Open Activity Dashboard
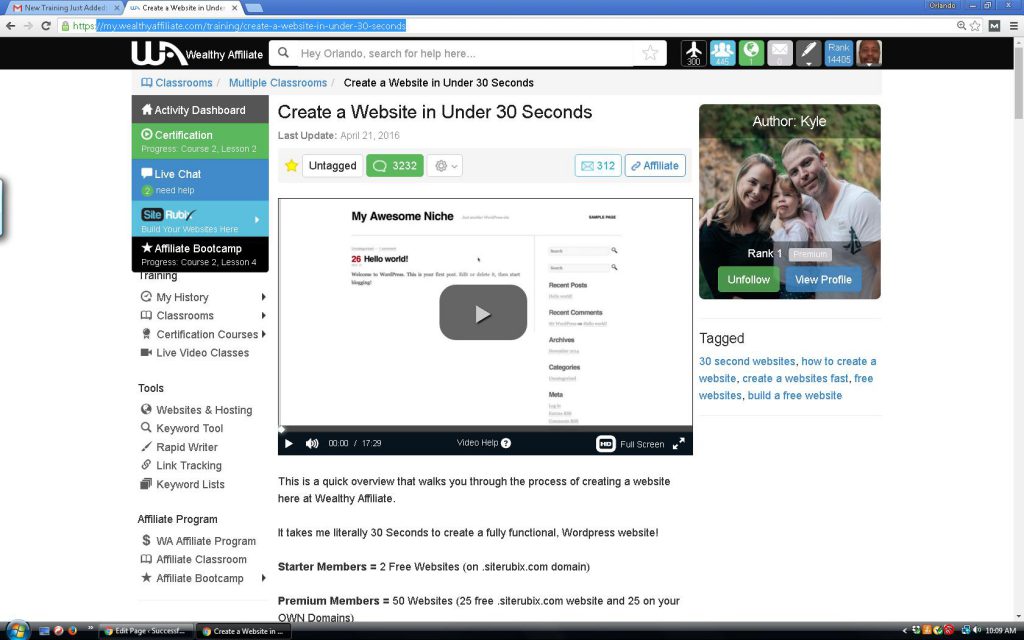1024x640 pixels. (200, 110)
